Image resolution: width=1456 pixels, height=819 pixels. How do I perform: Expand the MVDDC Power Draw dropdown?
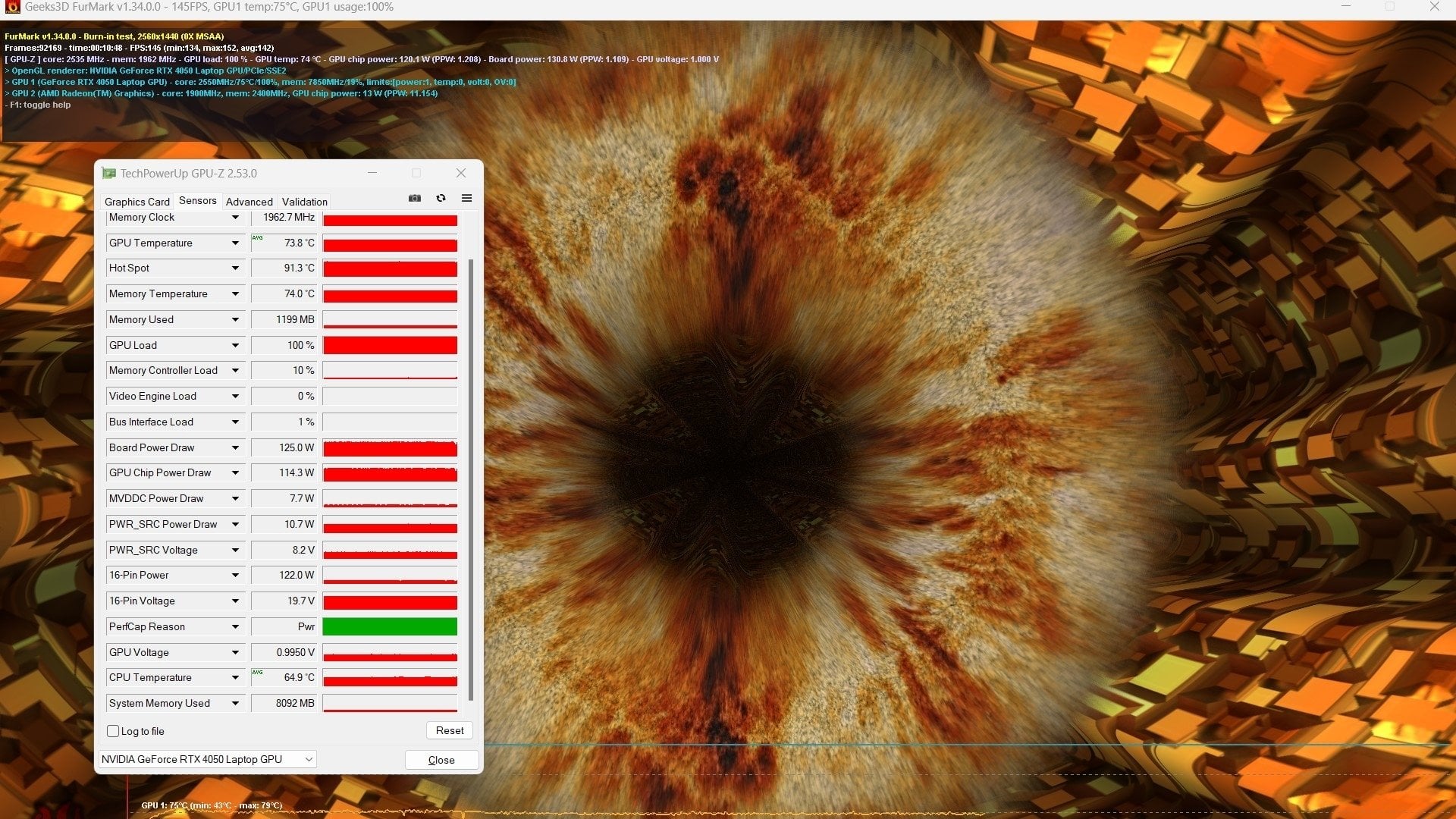pos(235,499)
